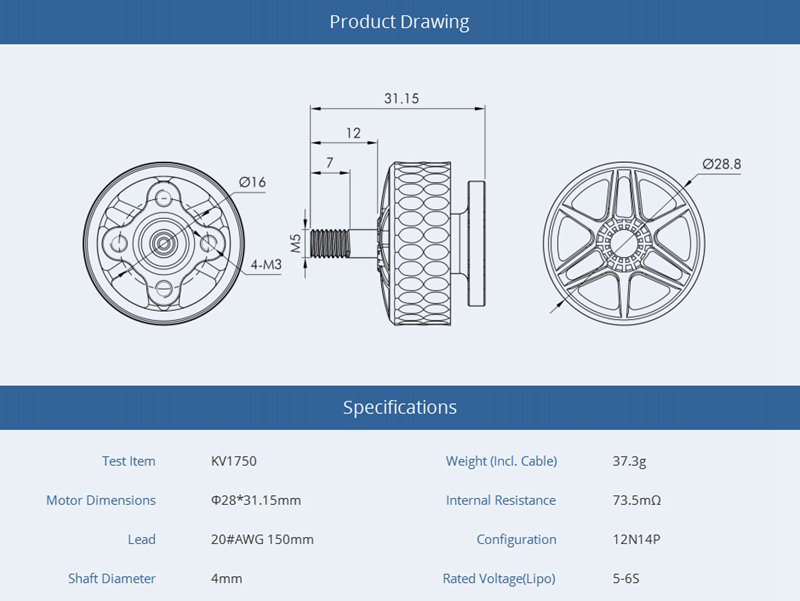
Task: Click the Motor Dimensions label
Action: click(101, 500)
